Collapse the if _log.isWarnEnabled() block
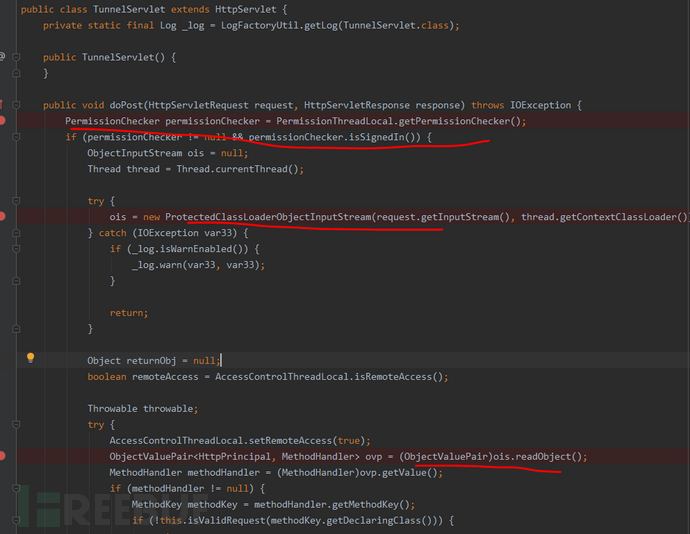690x534 pixels. pyautogui.click(x=16, y=249)
